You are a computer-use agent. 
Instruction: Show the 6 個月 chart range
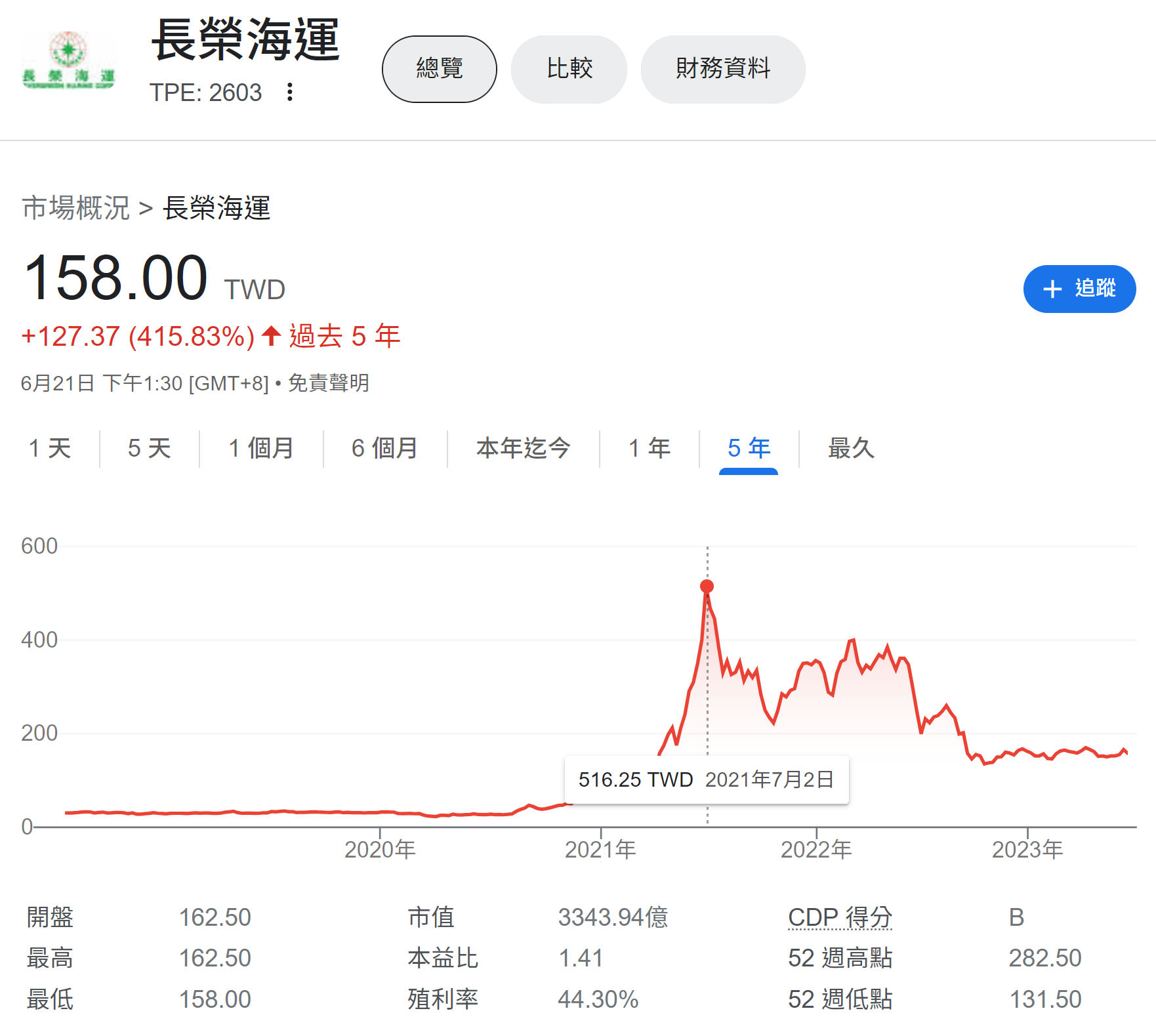click(x=384, y=449)
